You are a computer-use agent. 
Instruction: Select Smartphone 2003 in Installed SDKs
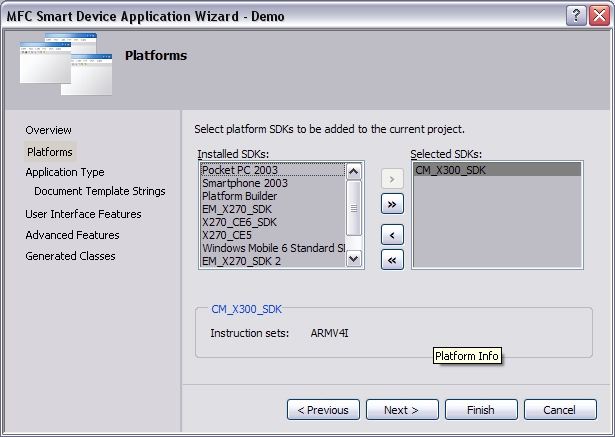(x=273, y=183)
